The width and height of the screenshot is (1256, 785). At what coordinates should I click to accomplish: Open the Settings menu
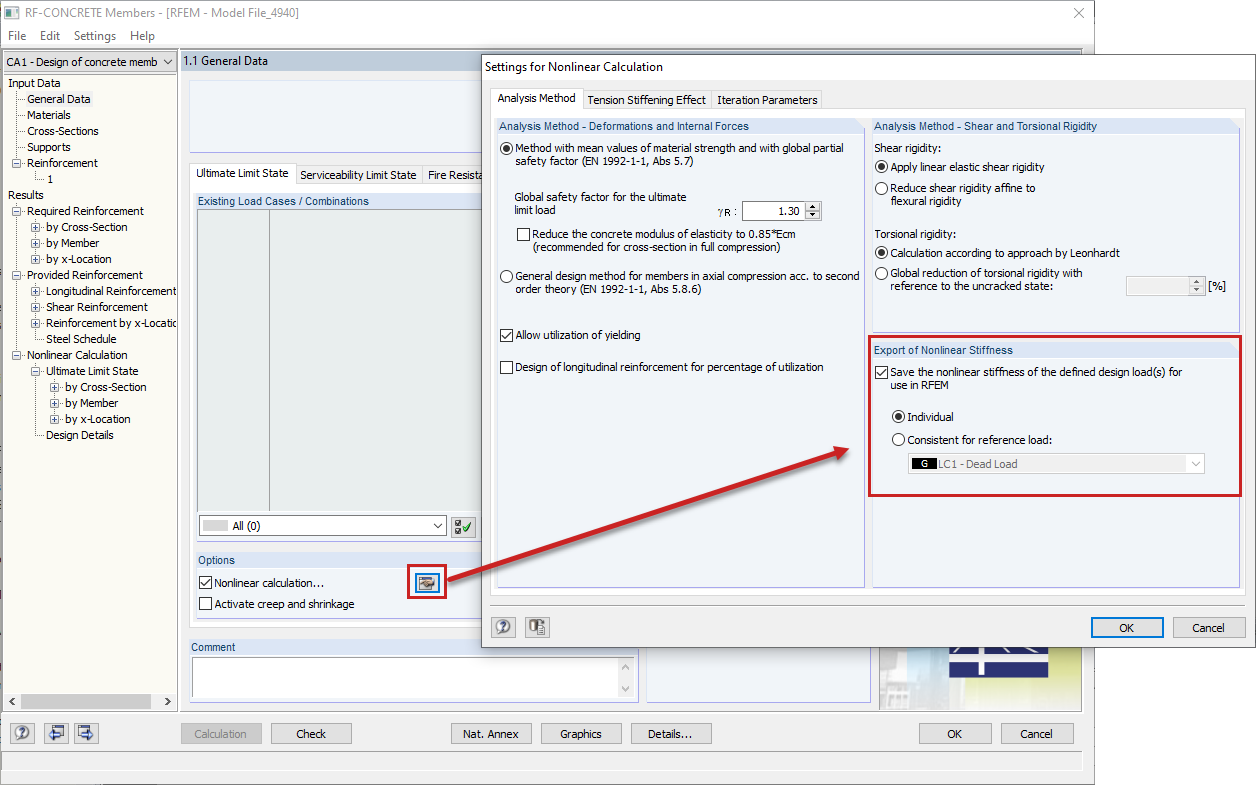tap(95, 36)
